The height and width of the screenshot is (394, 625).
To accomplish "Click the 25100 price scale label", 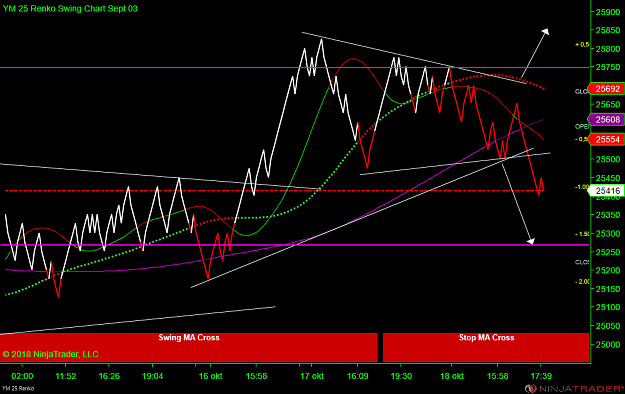I will [608, 307].
